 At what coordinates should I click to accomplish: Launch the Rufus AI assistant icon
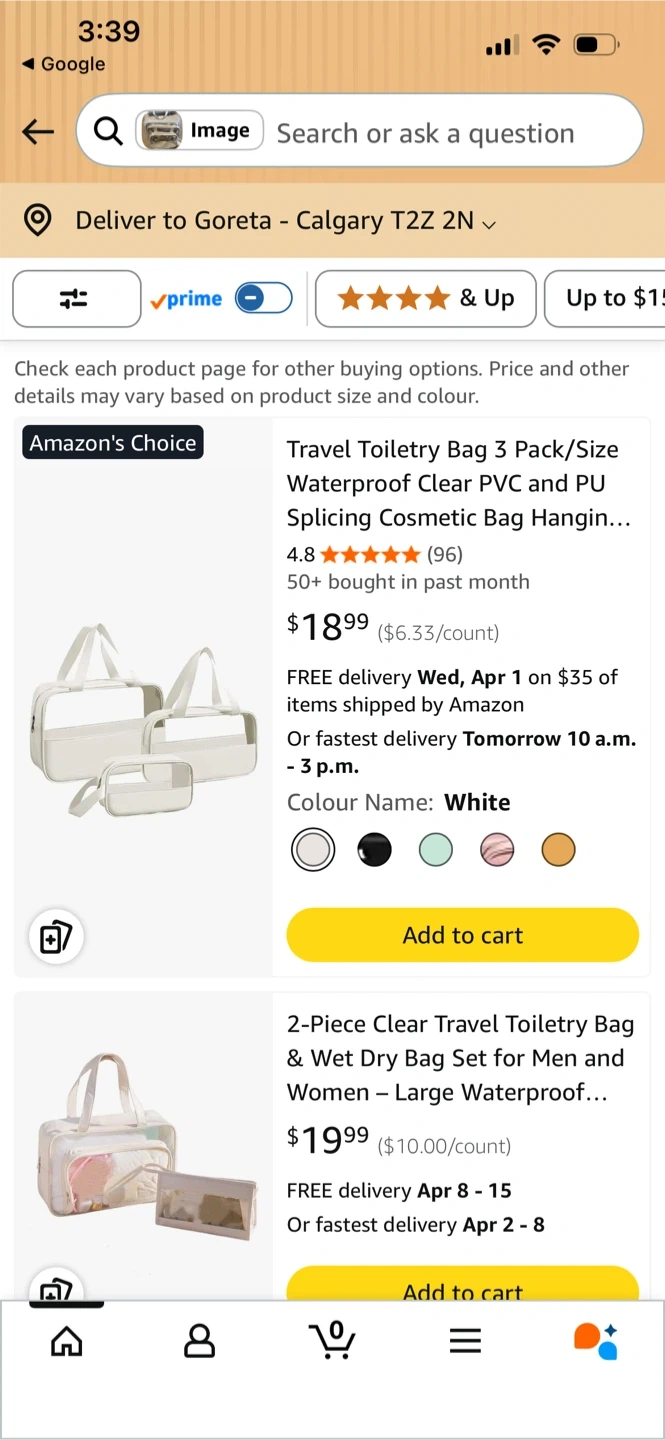(596, 1340)
